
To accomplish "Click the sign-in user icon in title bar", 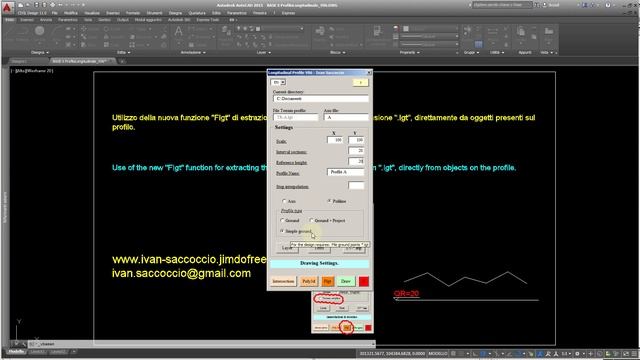I will (544, 5).
